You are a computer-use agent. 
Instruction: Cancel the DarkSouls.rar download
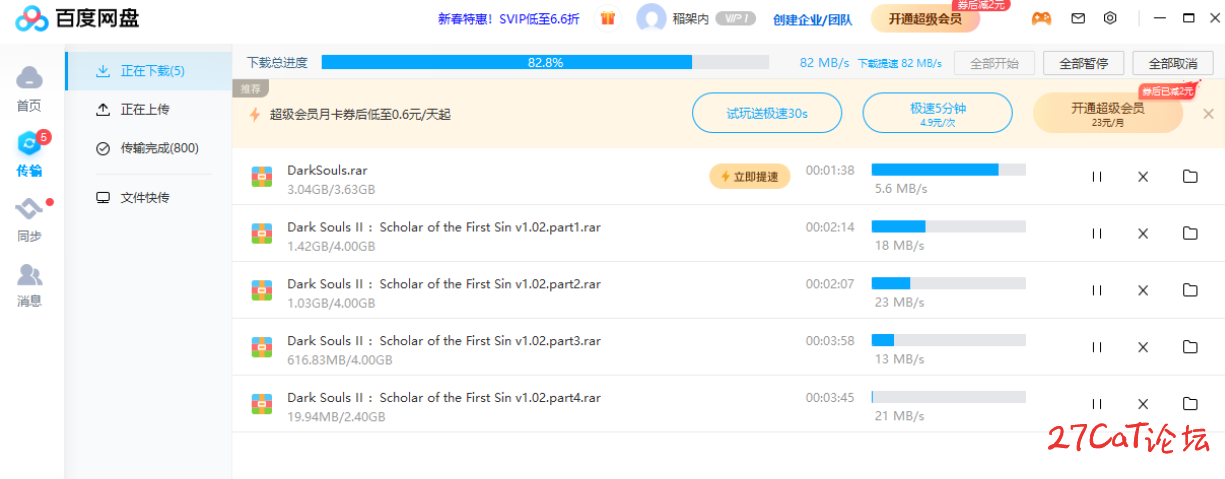pyautogui.click(x=1143, y=177)
